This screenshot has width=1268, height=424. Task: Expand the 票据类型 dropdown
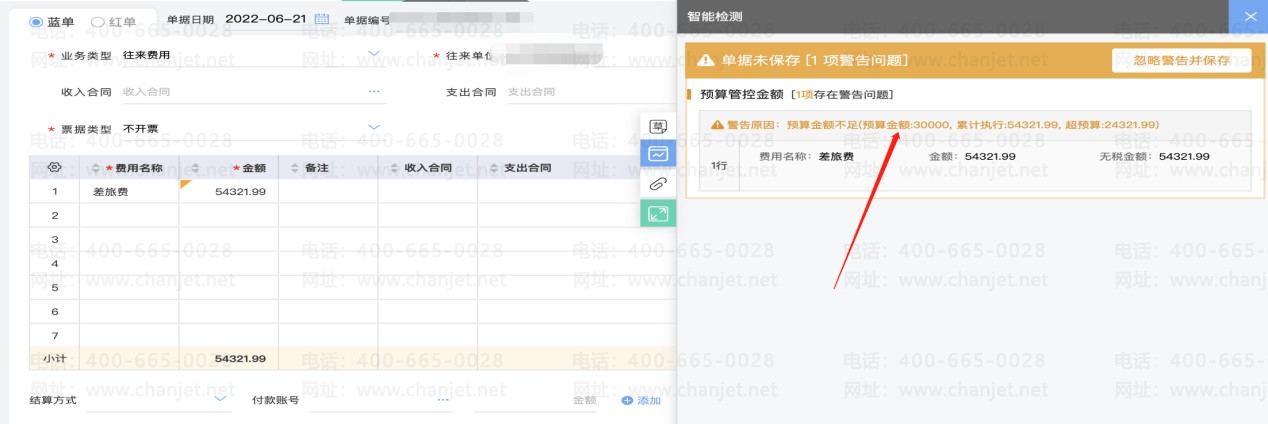pyautogui.click(x=374, y=127)
